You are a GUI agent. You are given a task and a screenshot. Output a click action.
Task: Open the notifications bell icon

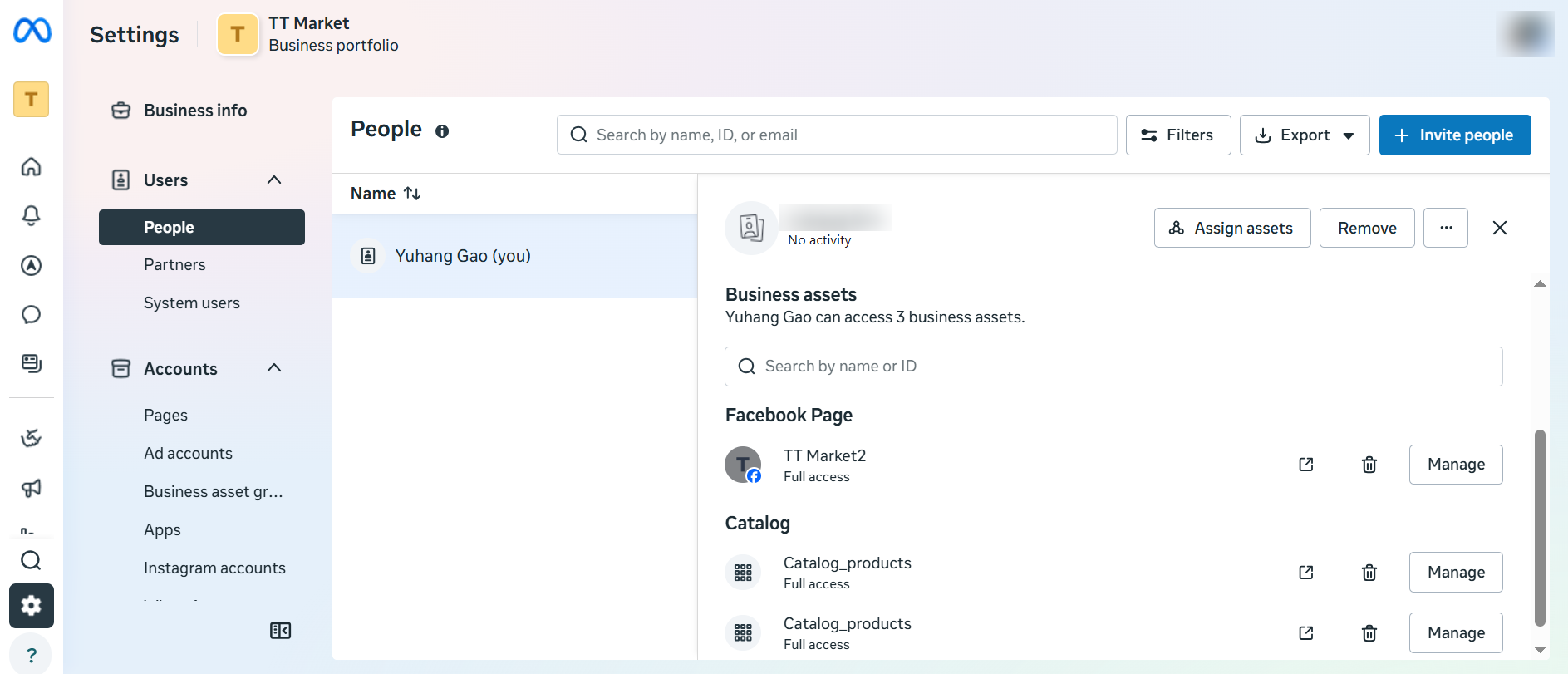tap(31, 216)
